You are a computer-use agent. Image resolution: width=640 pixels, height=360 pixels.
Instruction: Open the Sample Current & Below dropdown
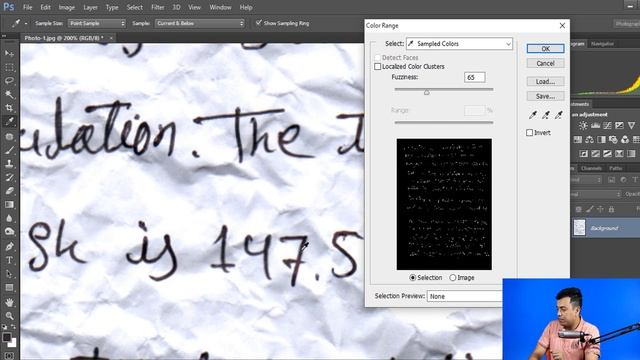point(200,23)
